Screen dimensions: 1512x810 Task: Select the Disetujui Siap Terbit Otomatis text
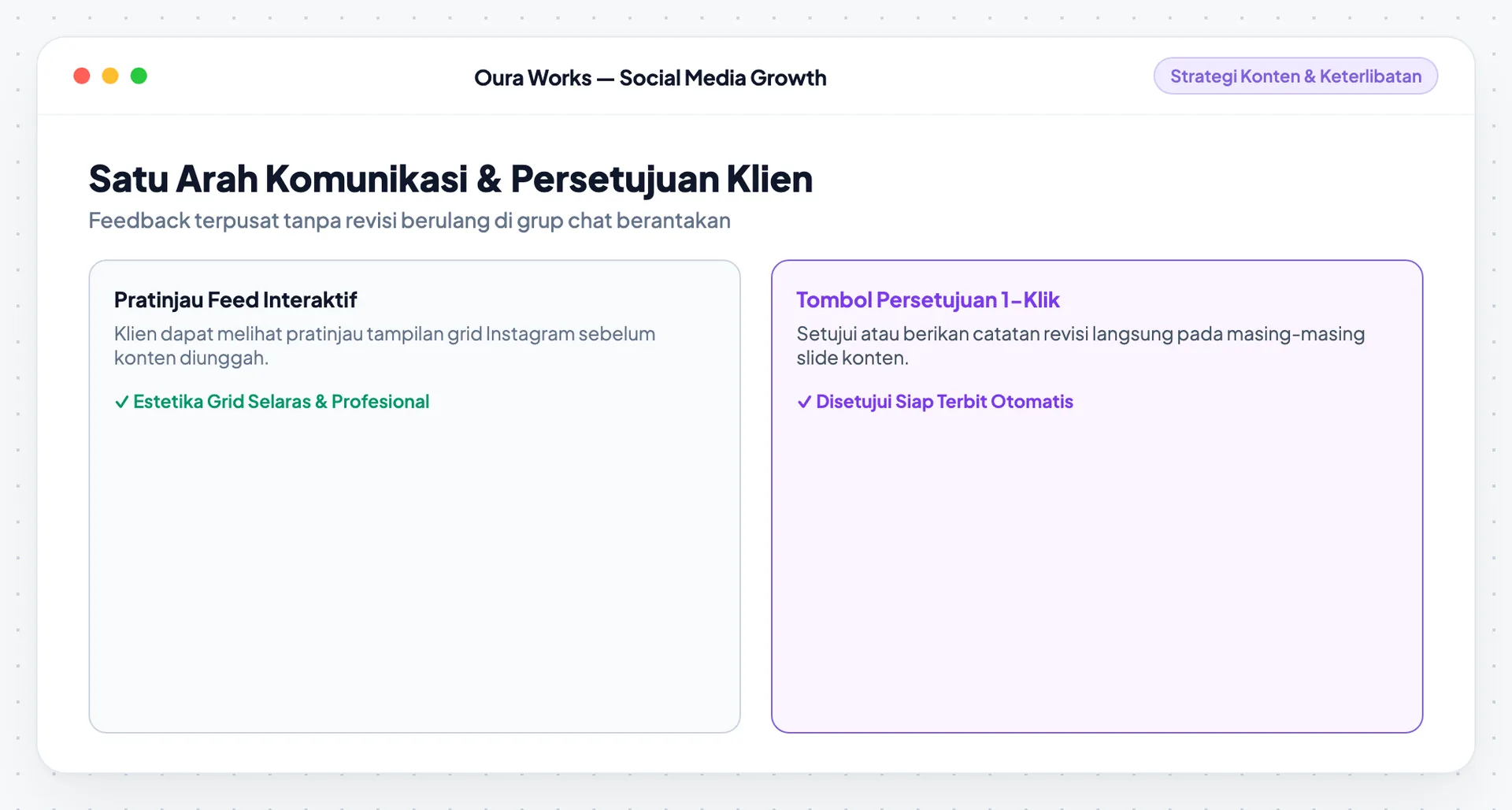944,402
